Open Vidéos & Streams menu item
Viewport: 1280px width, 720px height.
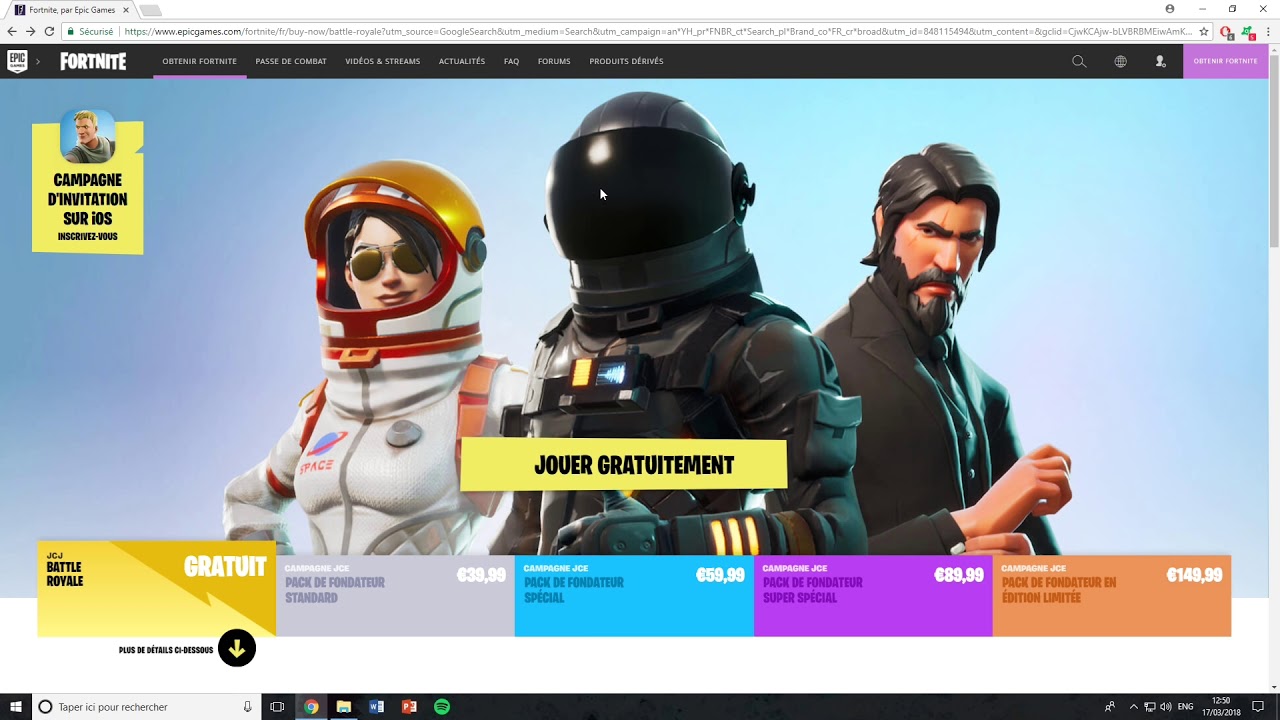pos(383,61)
